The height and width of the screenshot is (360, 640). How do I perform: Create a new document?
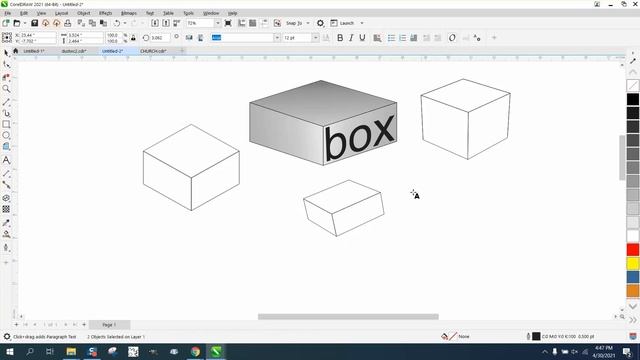[6, 23]
